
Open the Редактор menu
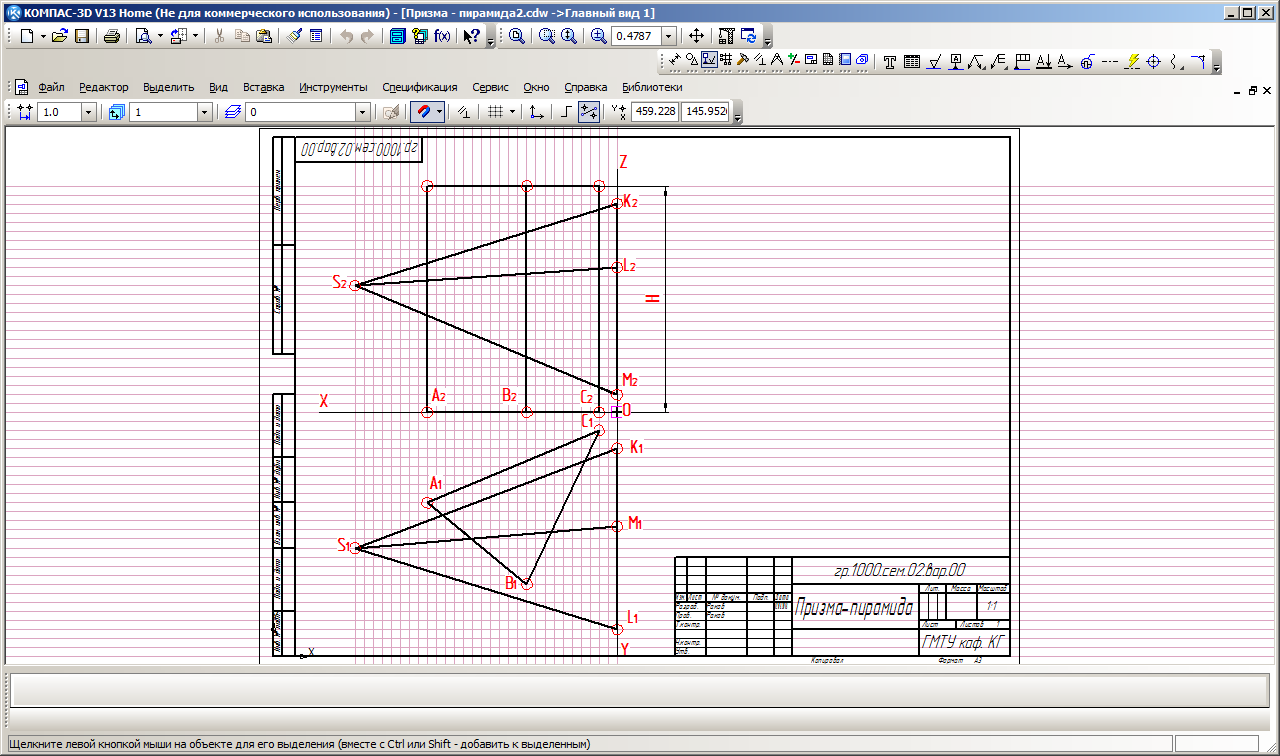click(x=104, y=87)
